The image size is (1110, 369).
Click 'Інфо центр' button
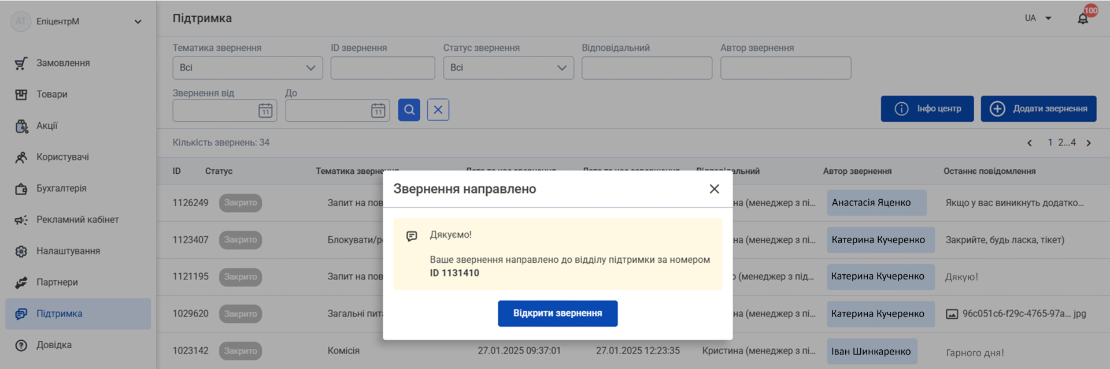point(927,109)
